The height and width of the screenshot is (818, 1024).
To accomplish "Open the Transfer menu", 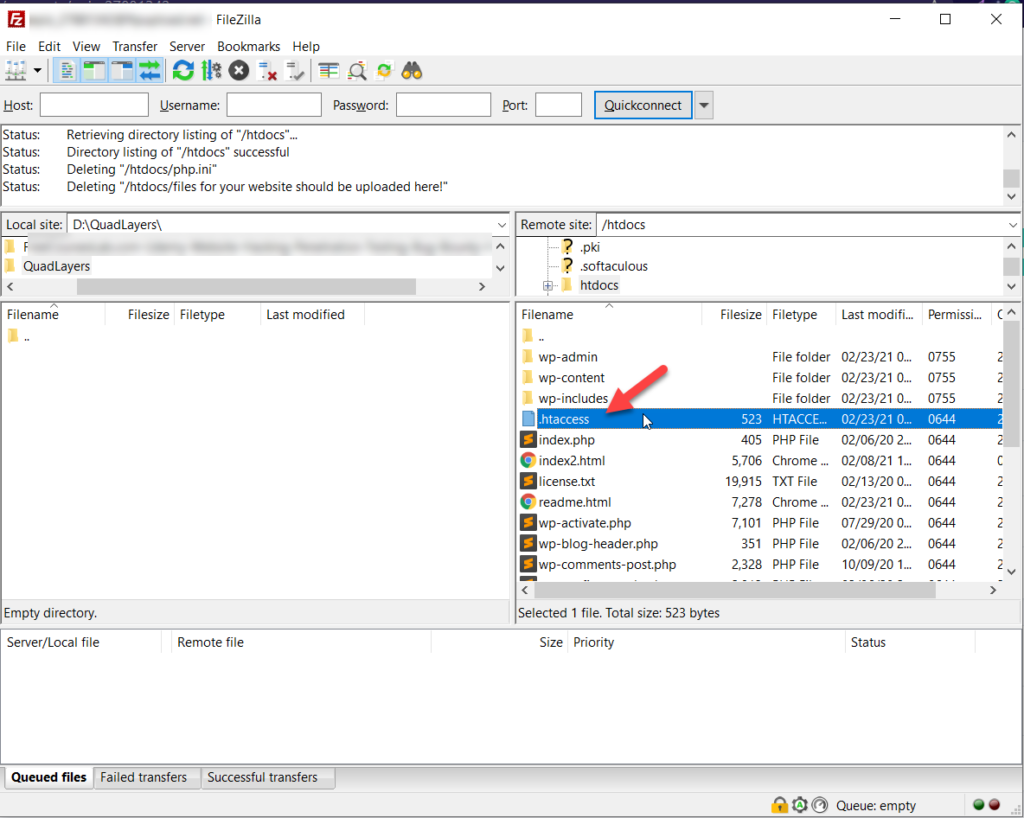I will [x=135, y=46].
